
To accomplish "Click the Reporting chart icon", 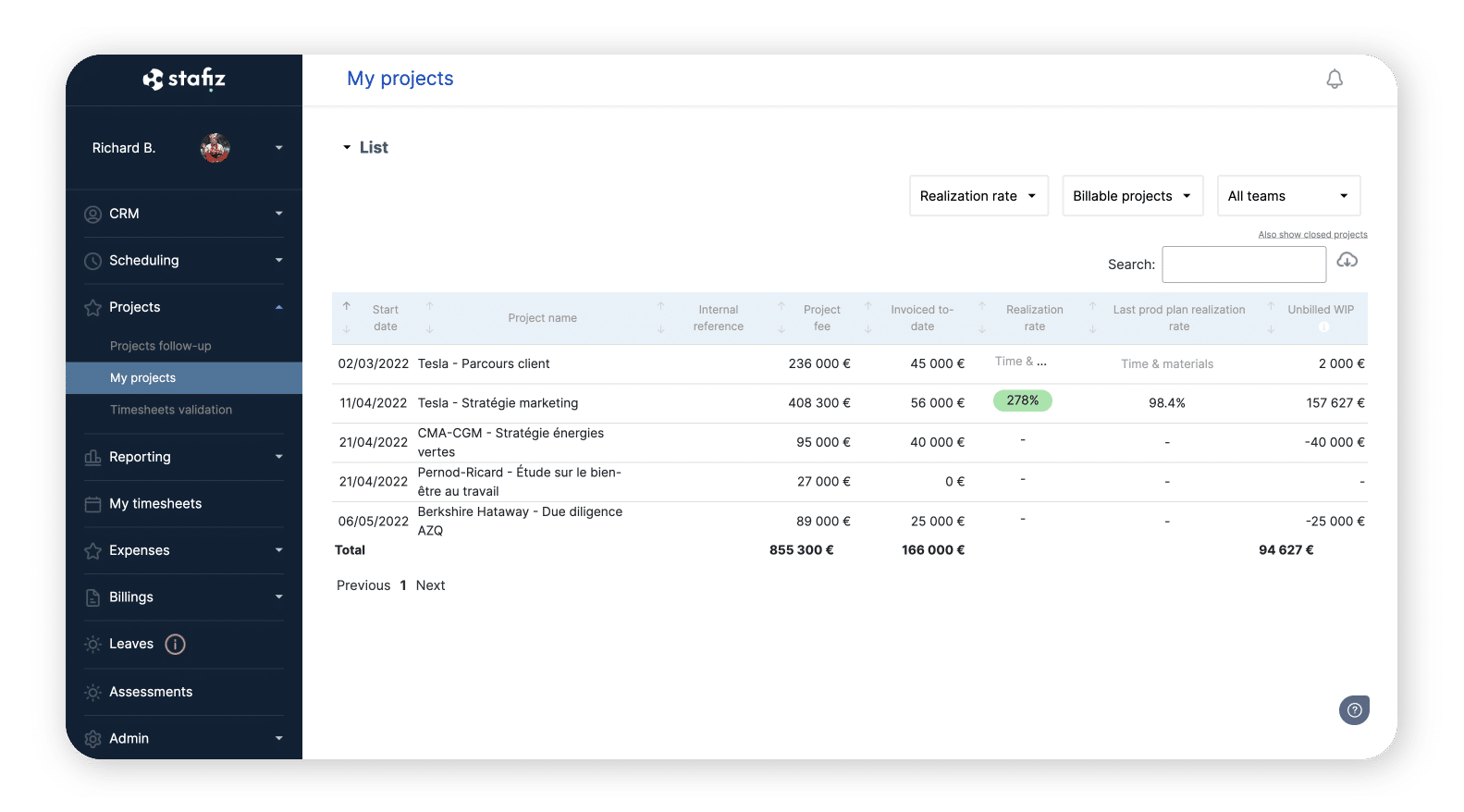I will pos(92,457).
